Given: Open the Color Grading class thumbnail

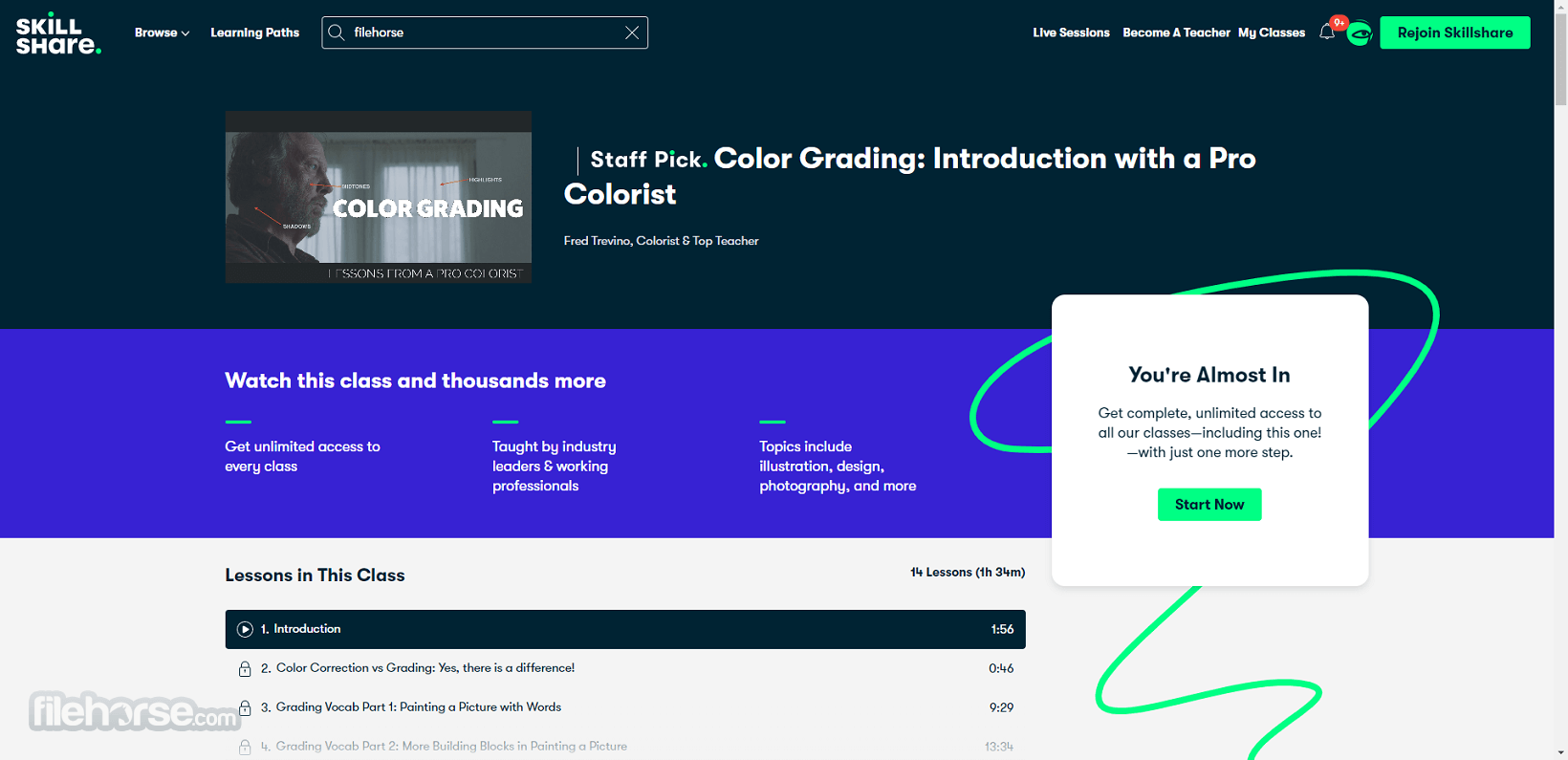Looking at the screenshot, I should pos(379,197).
